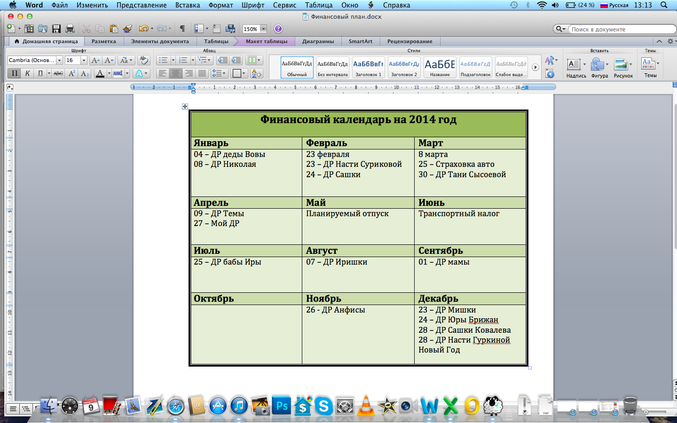
Task: Click the Print icon in toolbar
Action: pyautogui.click(x=70, y=29)
